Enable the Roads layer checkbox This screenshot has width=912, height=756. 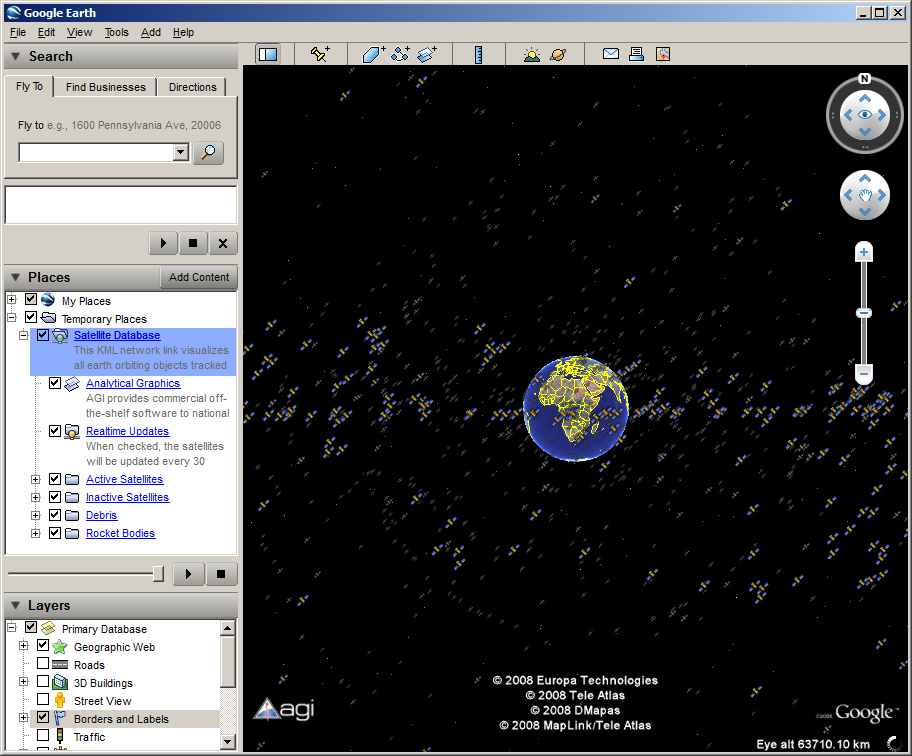(x=43, y=665)
